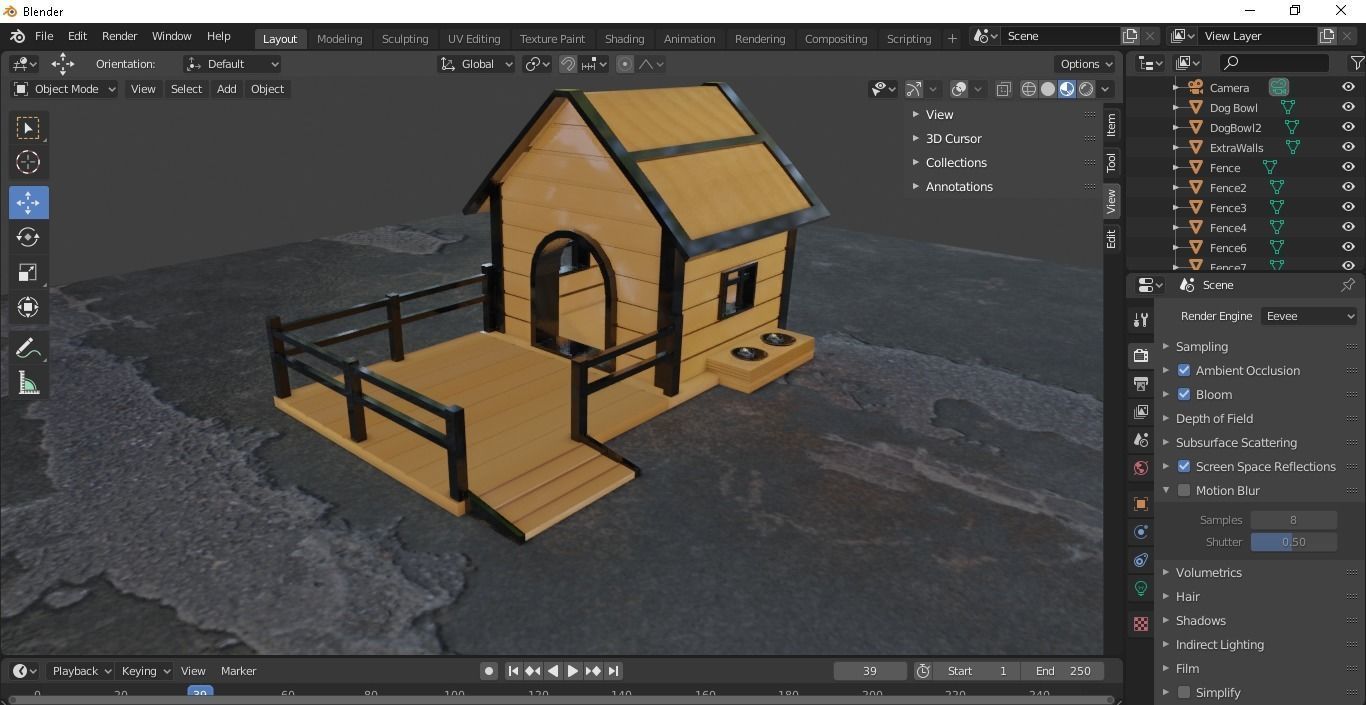Activate the 3D Cursor tool
The height and width of the screenshot is (705, 1366).
28,163
